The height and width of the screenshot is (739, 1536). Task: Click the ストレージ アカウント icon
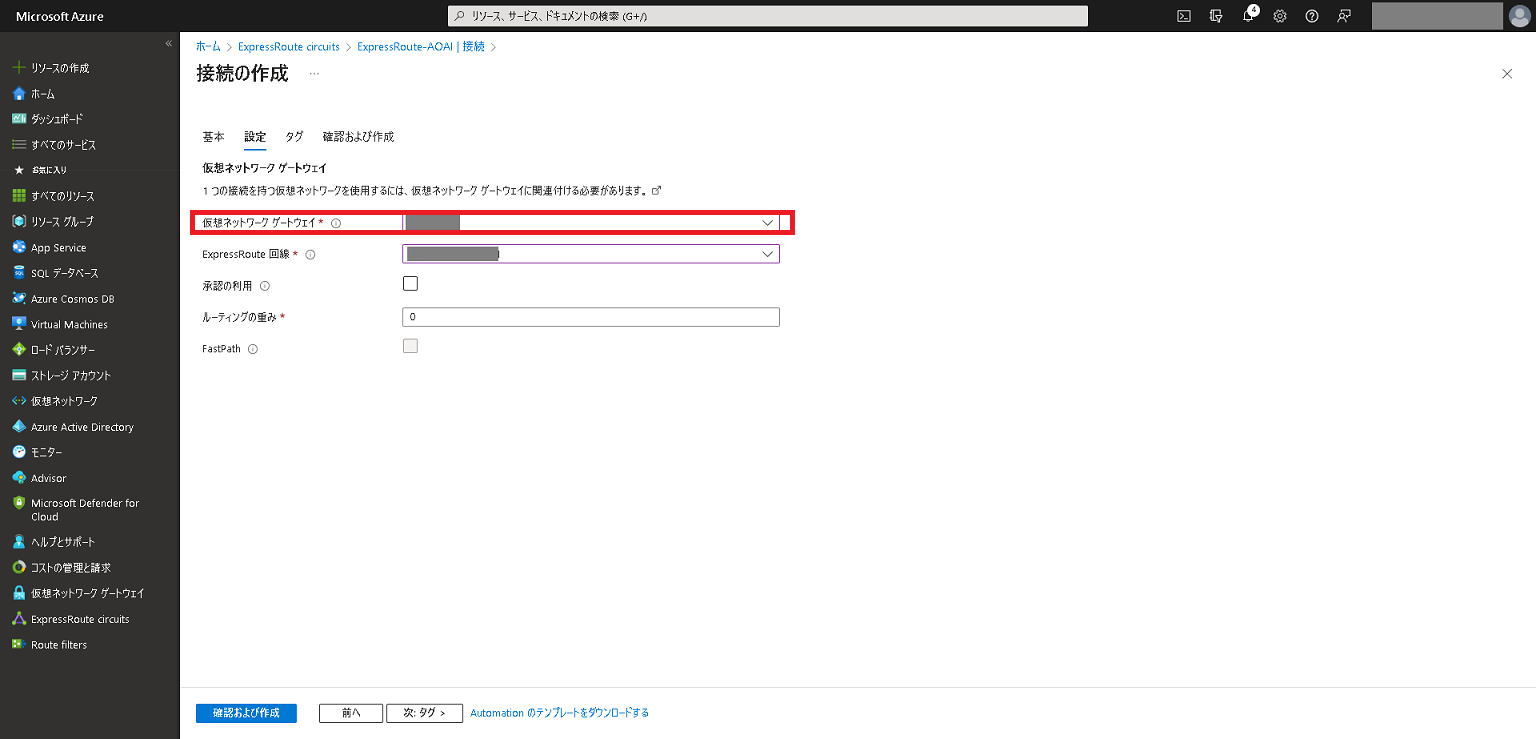(x=18, y=375)
